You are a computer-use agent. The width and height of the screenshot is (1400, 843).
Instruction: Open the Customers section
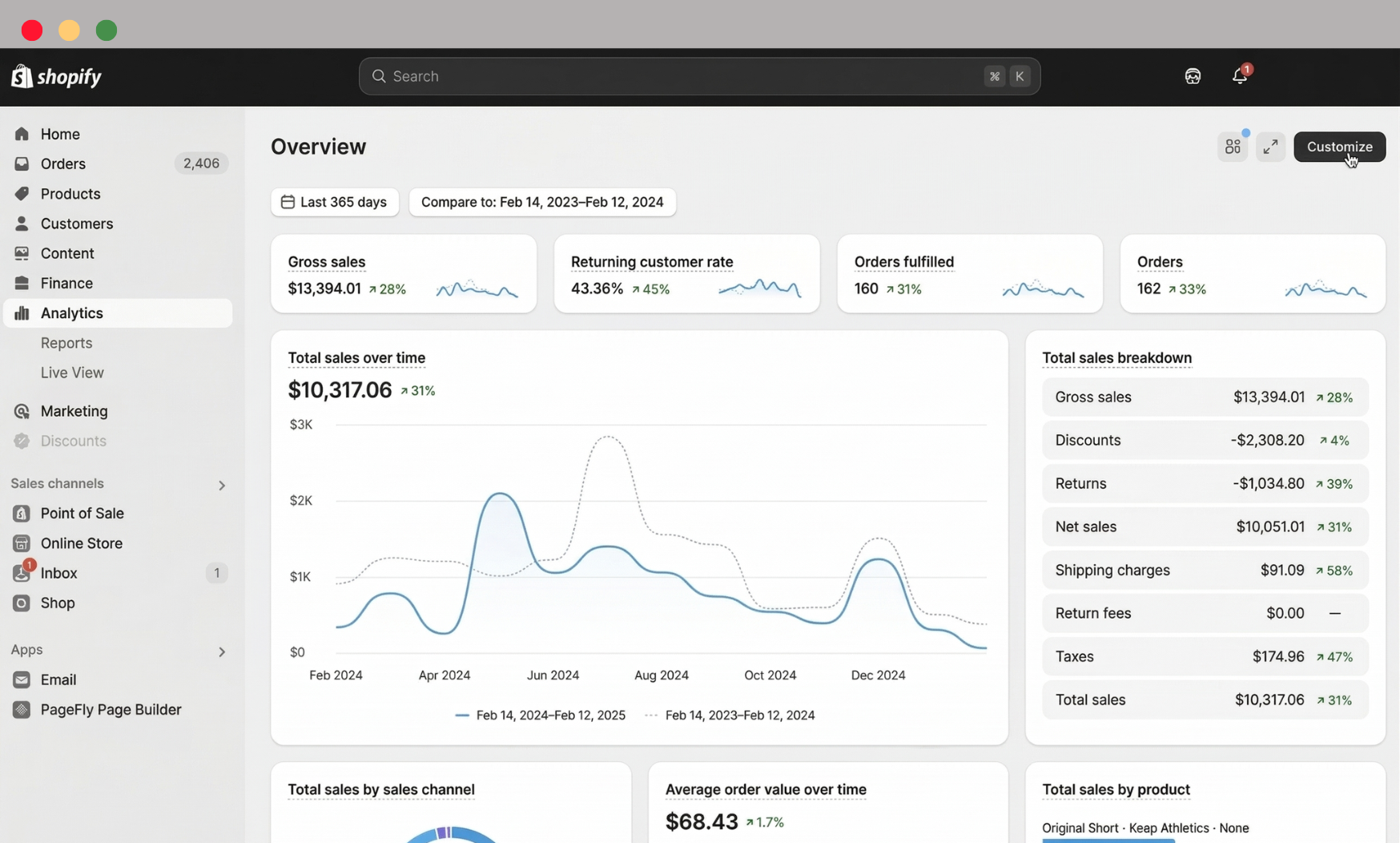click(x=76, y=224)
